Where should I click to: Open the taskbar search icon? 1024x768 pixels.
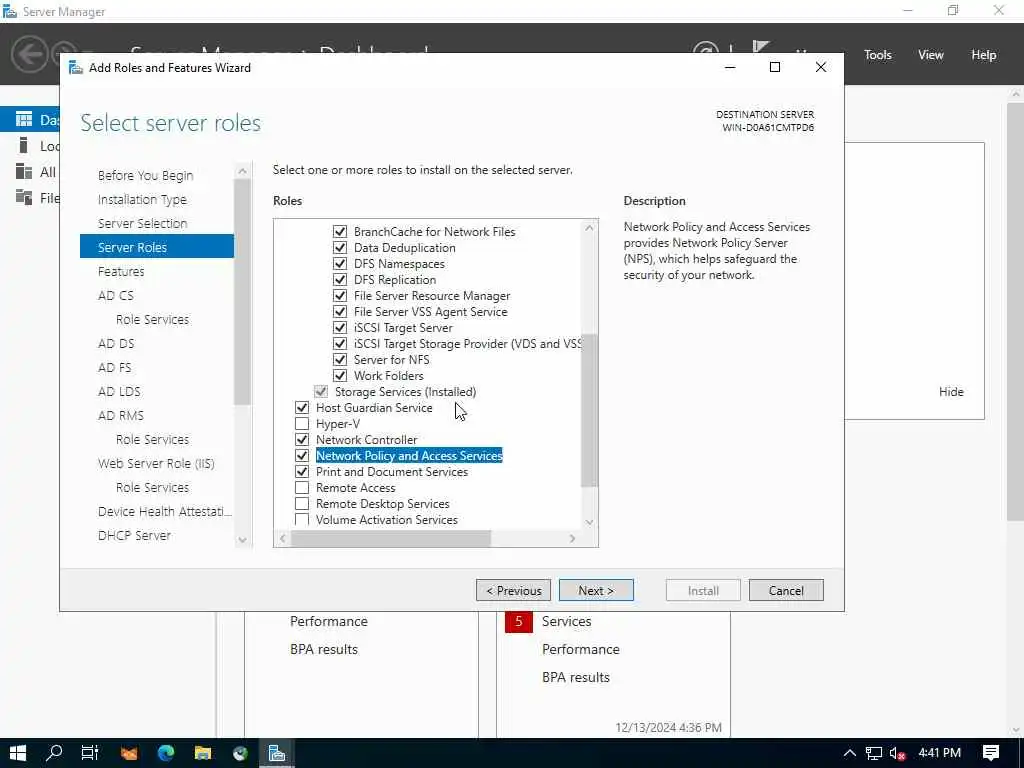pos(54,753)
